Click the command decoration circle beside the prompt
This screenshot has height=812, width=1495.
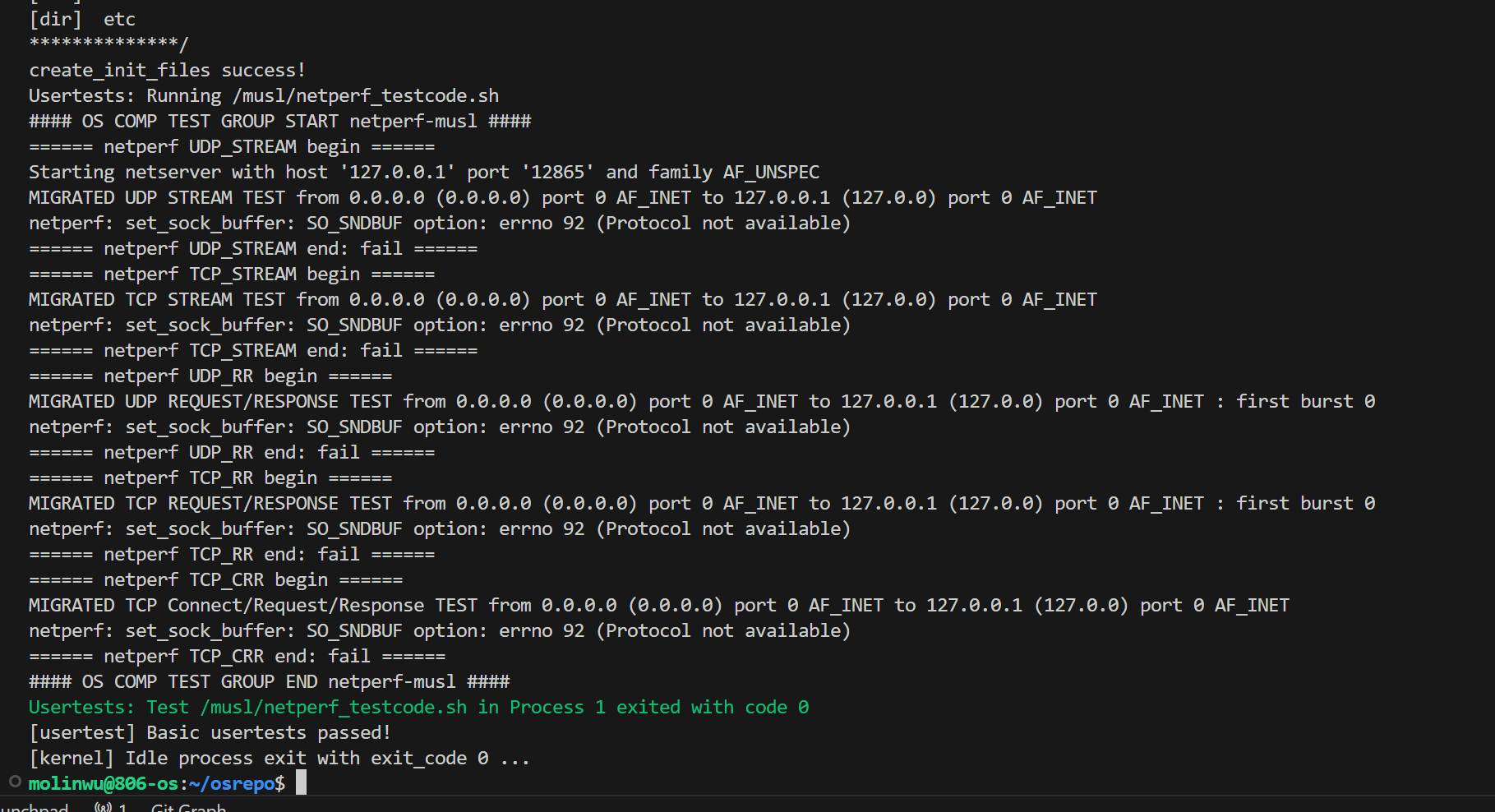tap(15, 782)
